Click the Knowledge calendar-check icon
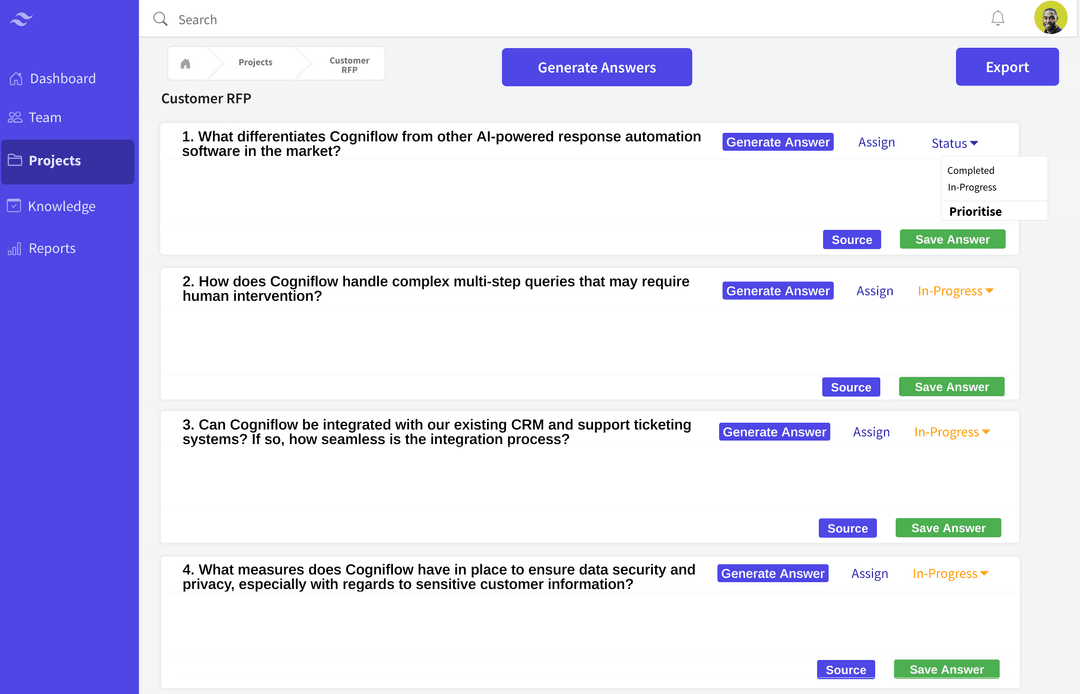This screenshot has width=1080, height=694. tap(14, 205)
